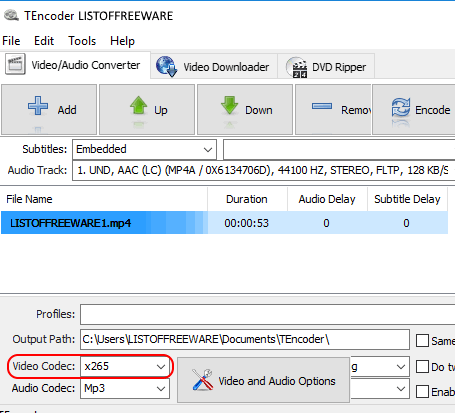The width and height of the screenshot is (455, 413).
Task: Click the green Up arrow icon
Action: tap(139, 105)
